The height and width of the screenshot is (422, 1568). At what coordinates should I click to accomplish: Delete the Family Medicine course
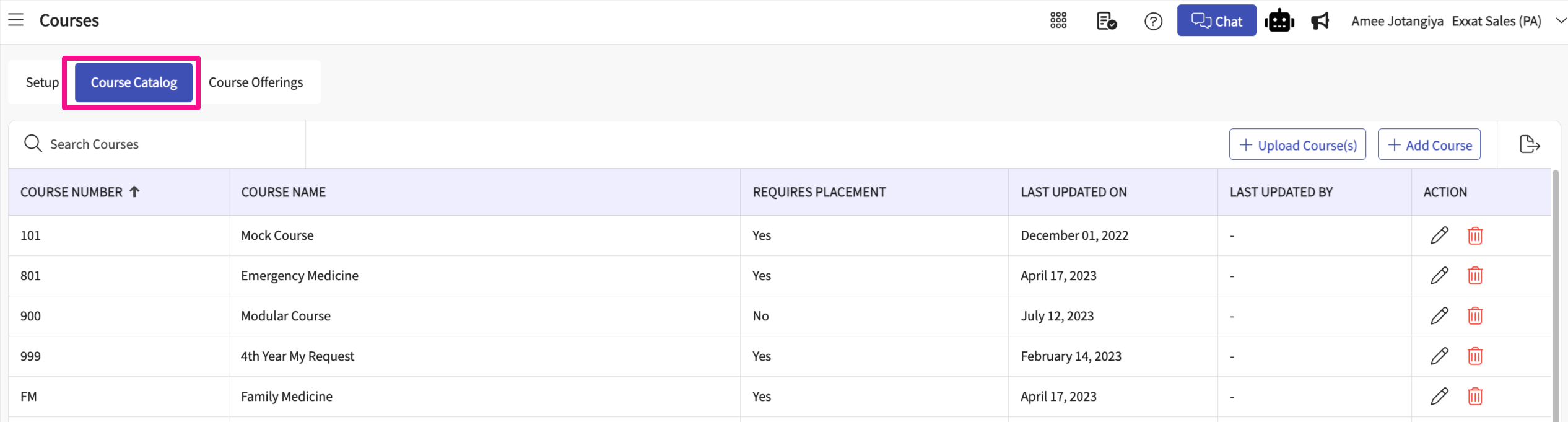tap(1474, 397)
